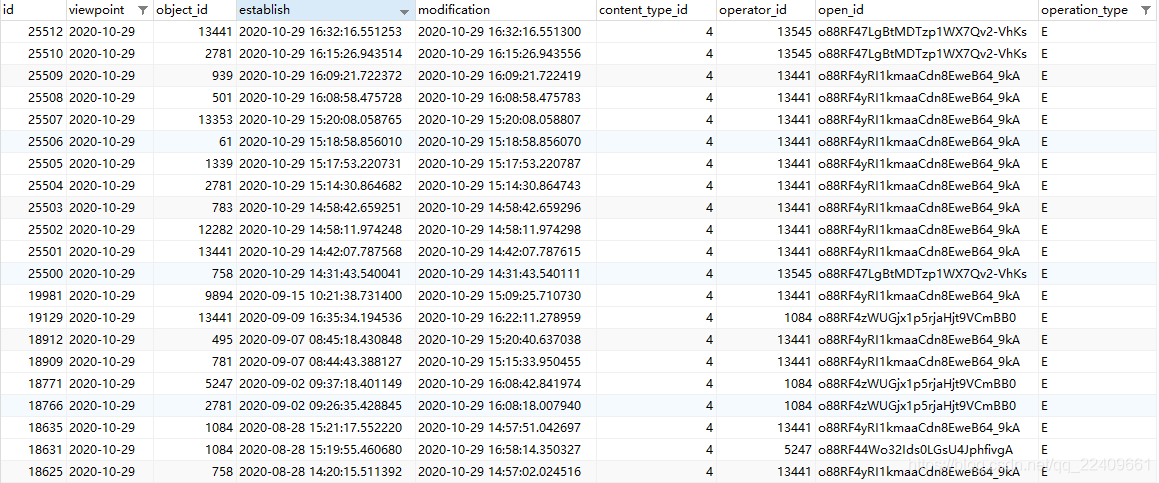The image size is (1159, 483).
Task: Select modification cell 2020-10-29 16:22:11.278959
Action: (x=499, y=318)
